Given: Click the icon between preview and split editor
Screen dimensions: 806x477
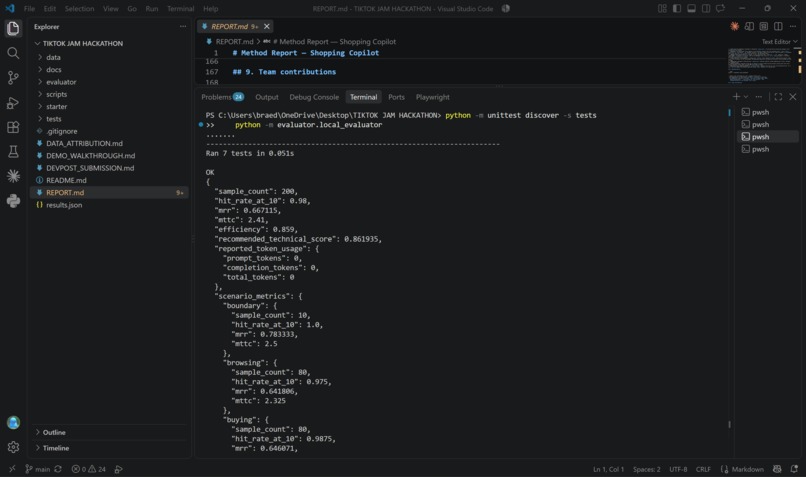Looking at the screenshot, I should (x=764, y=26).
